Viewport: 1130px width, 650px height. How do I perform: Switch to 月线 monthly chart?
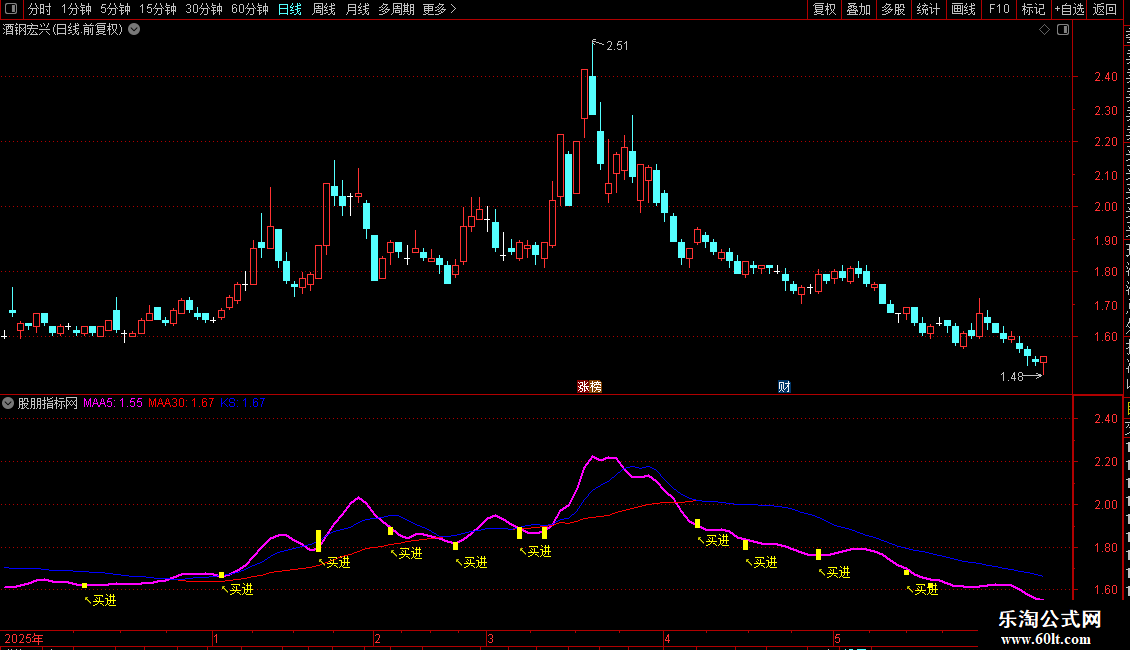click(x=357, y=9)
